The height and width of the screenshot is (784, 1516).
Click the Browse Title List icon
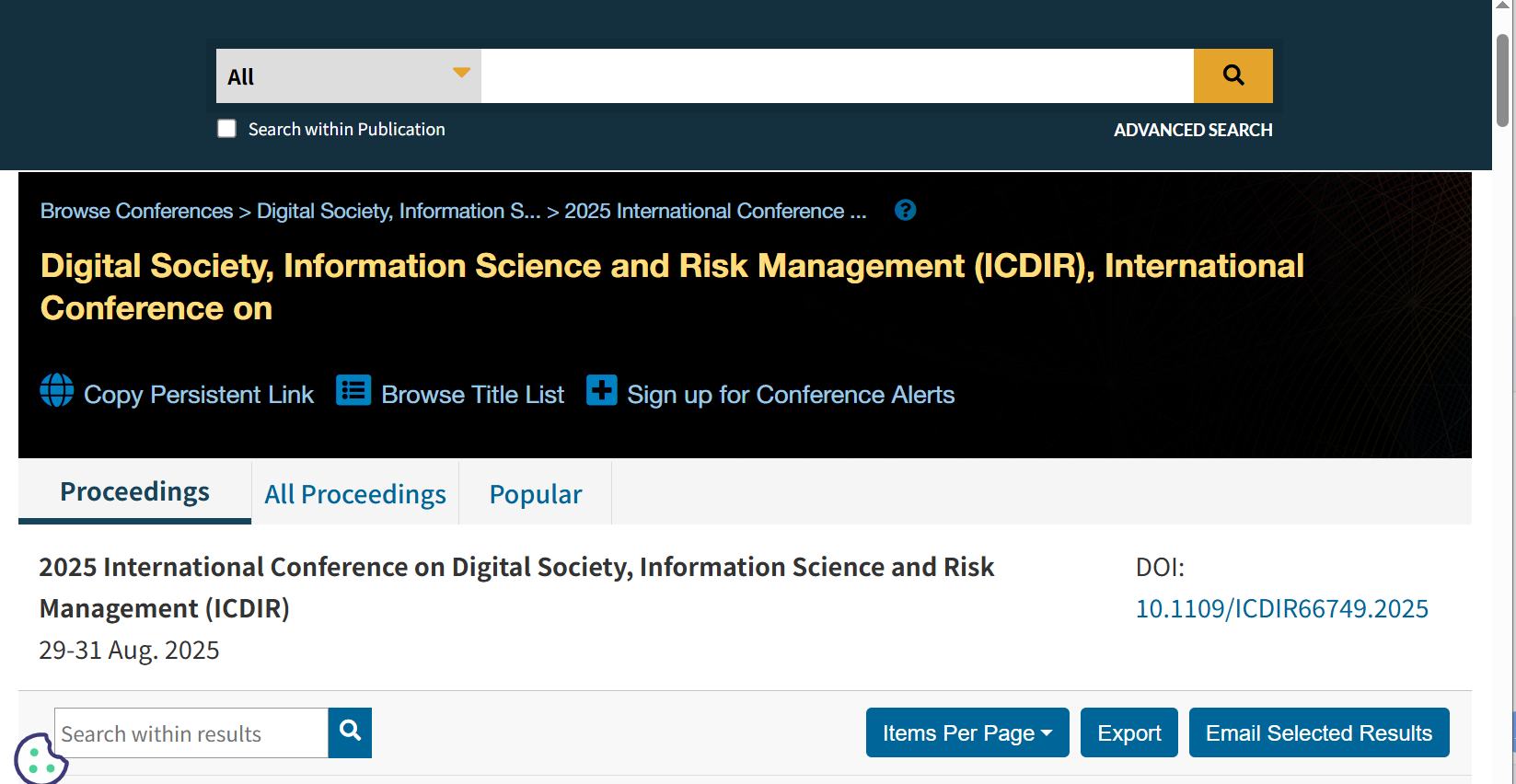353,390
